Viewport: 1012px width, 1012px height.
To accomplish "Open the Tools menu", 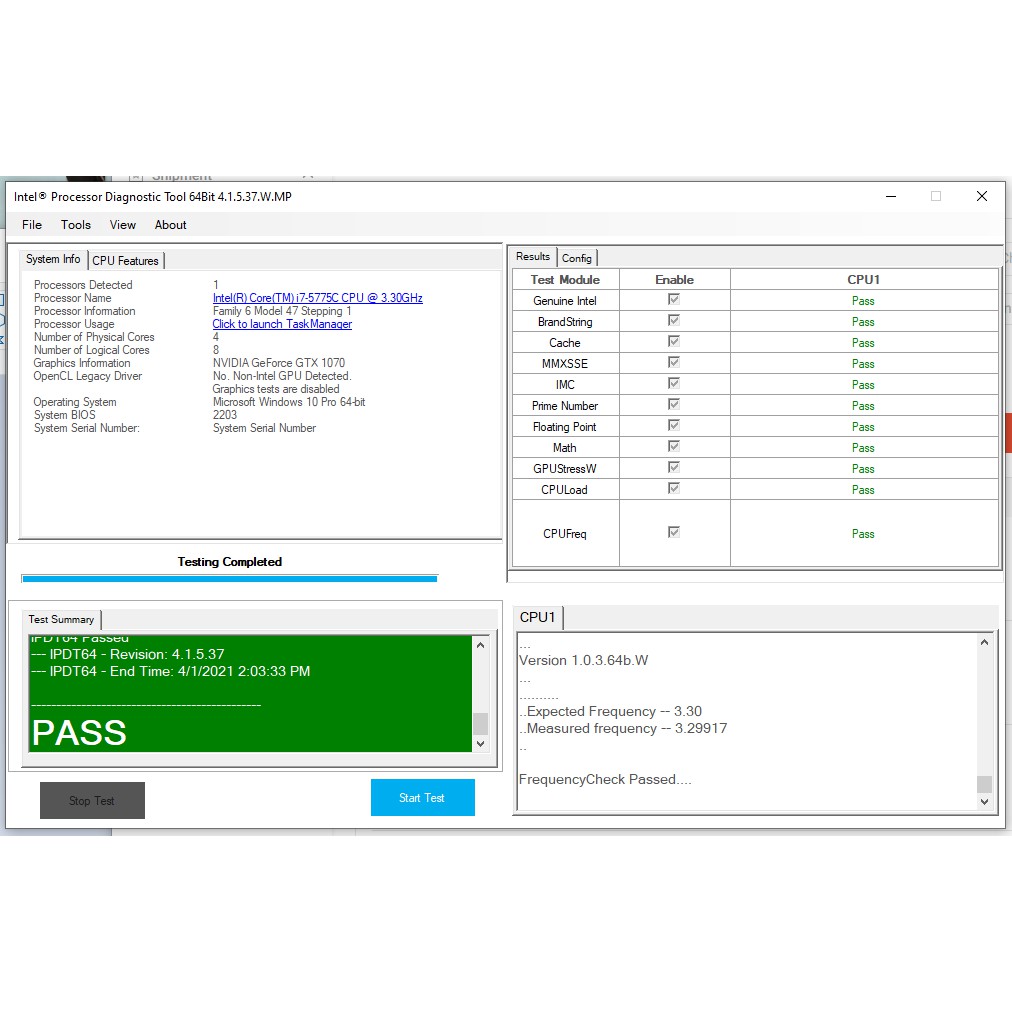I will click(x=76, y=225).
